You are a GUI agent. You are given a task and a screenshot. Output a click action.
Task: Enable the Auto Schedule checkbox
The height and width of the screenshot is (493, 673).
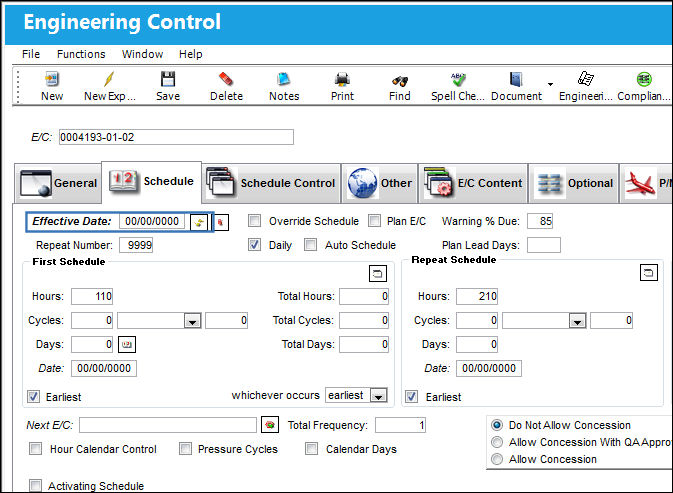310,245
